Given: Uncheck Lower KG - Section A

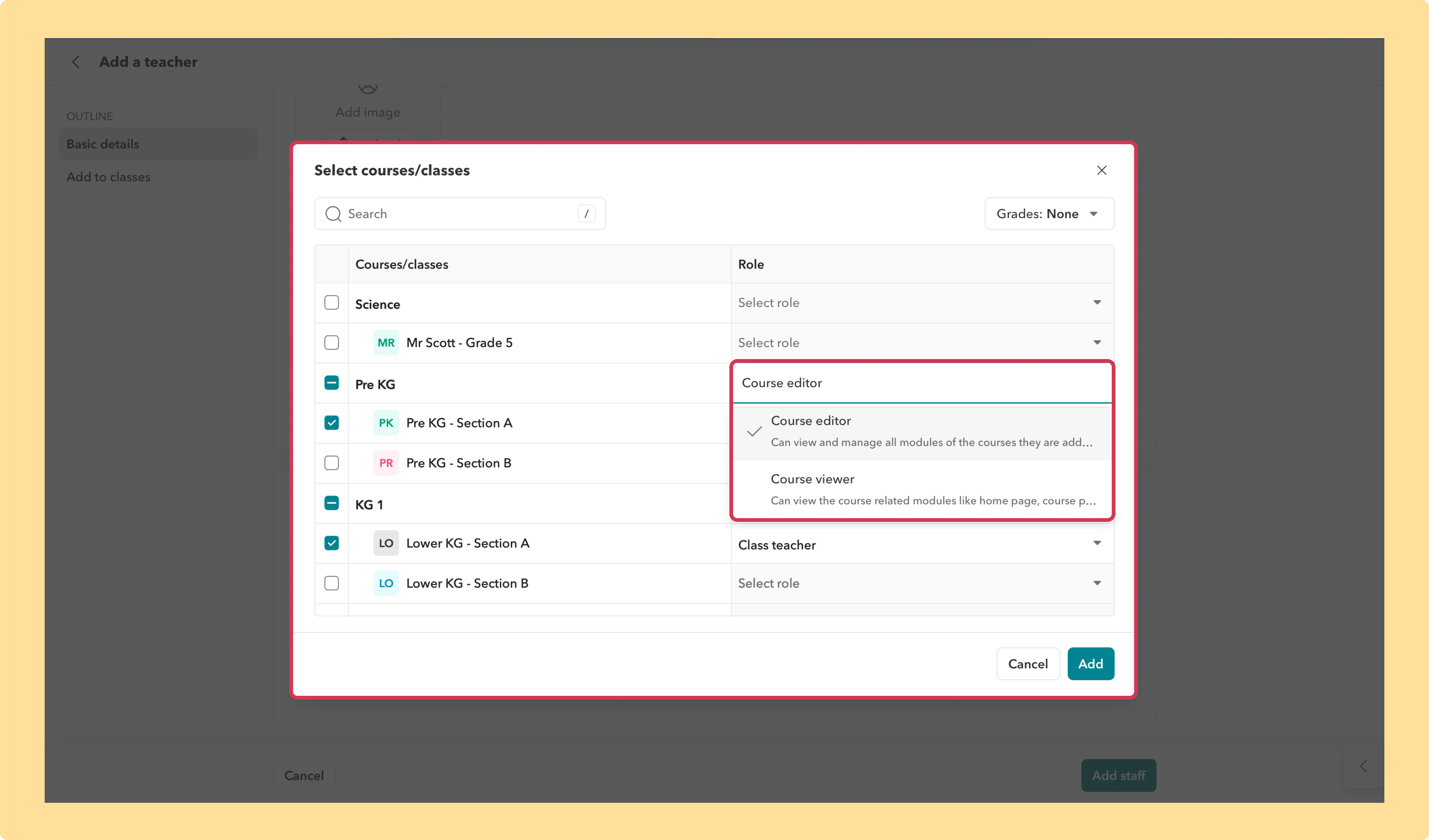Looking at the screenshot, I should [332, 543].
